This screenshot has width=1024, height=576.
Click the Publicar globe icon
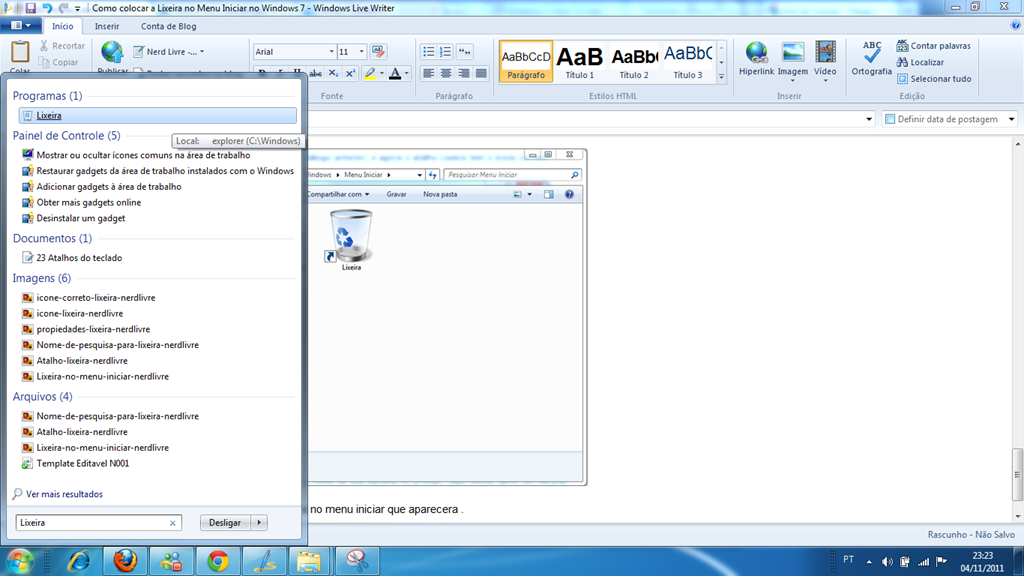pos(112,52)
